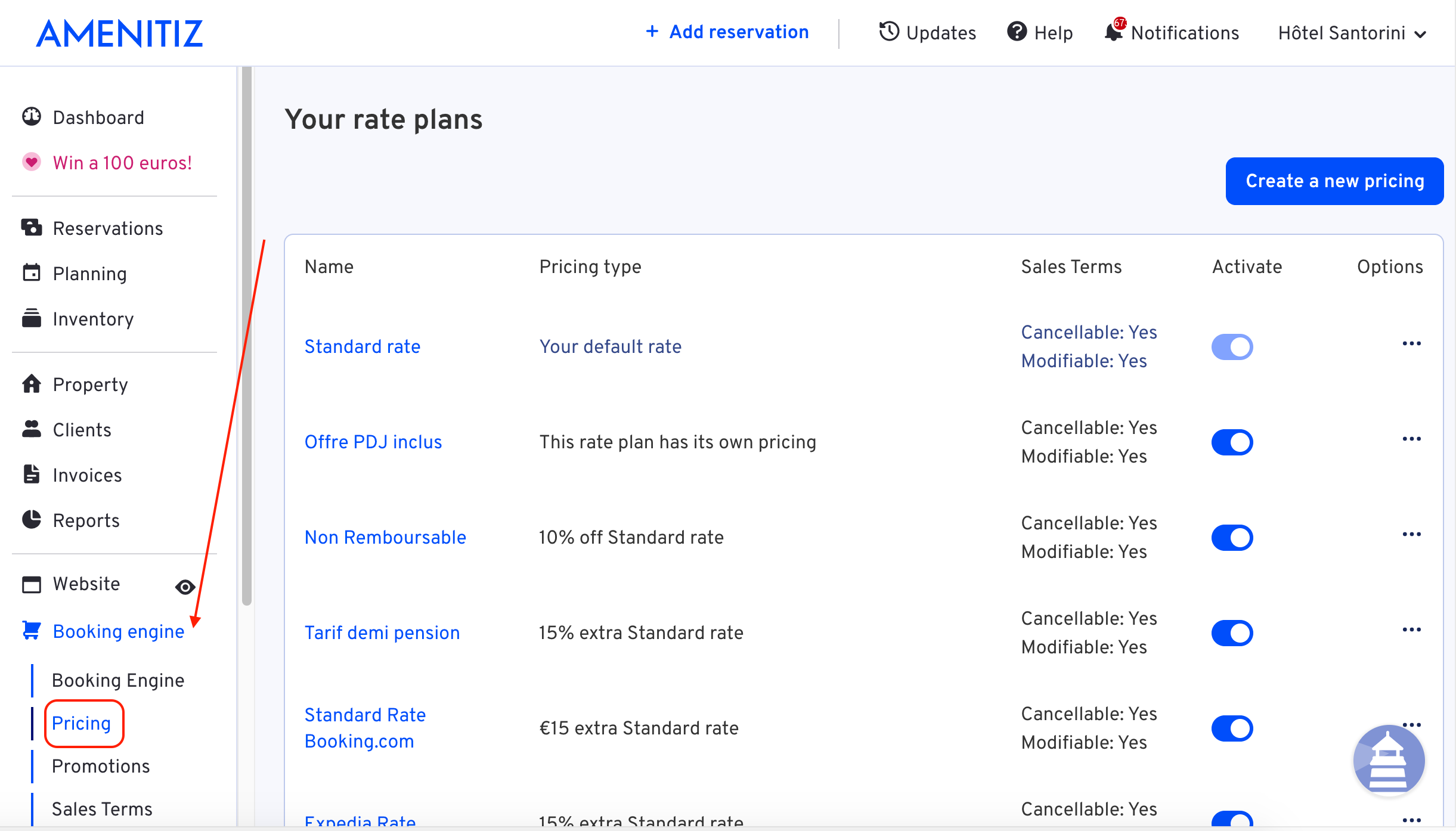
Task: Turn off the Tarif demi pension switch
Action: [x=1232, y=633]
